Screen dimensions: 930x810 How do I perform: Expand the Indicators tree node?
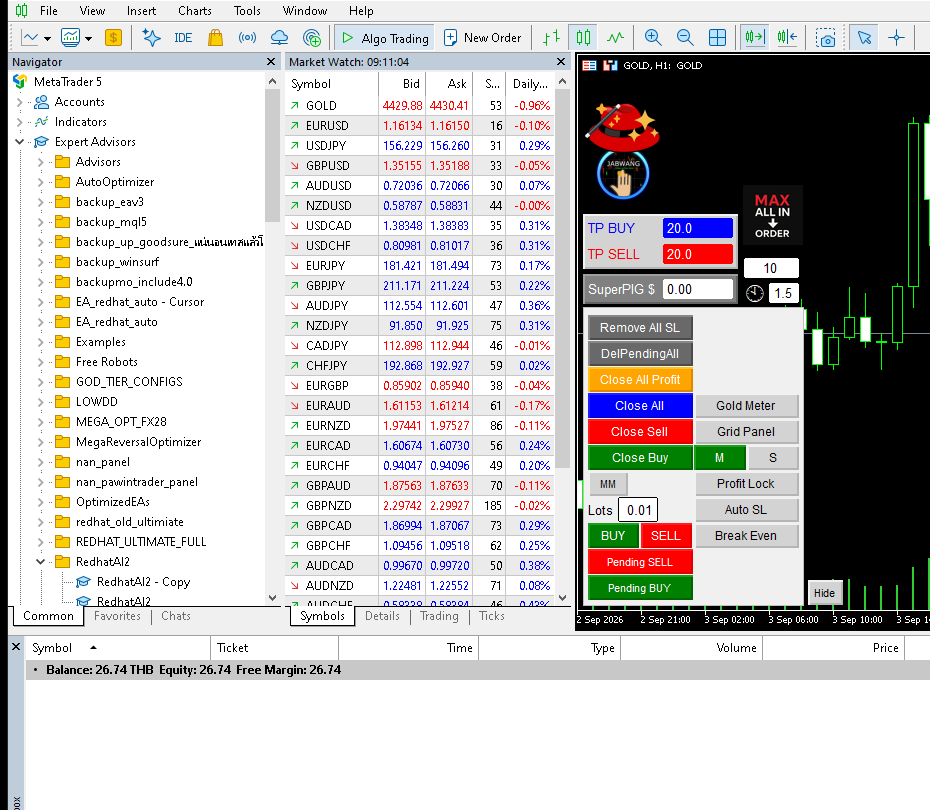pos(20,122)
